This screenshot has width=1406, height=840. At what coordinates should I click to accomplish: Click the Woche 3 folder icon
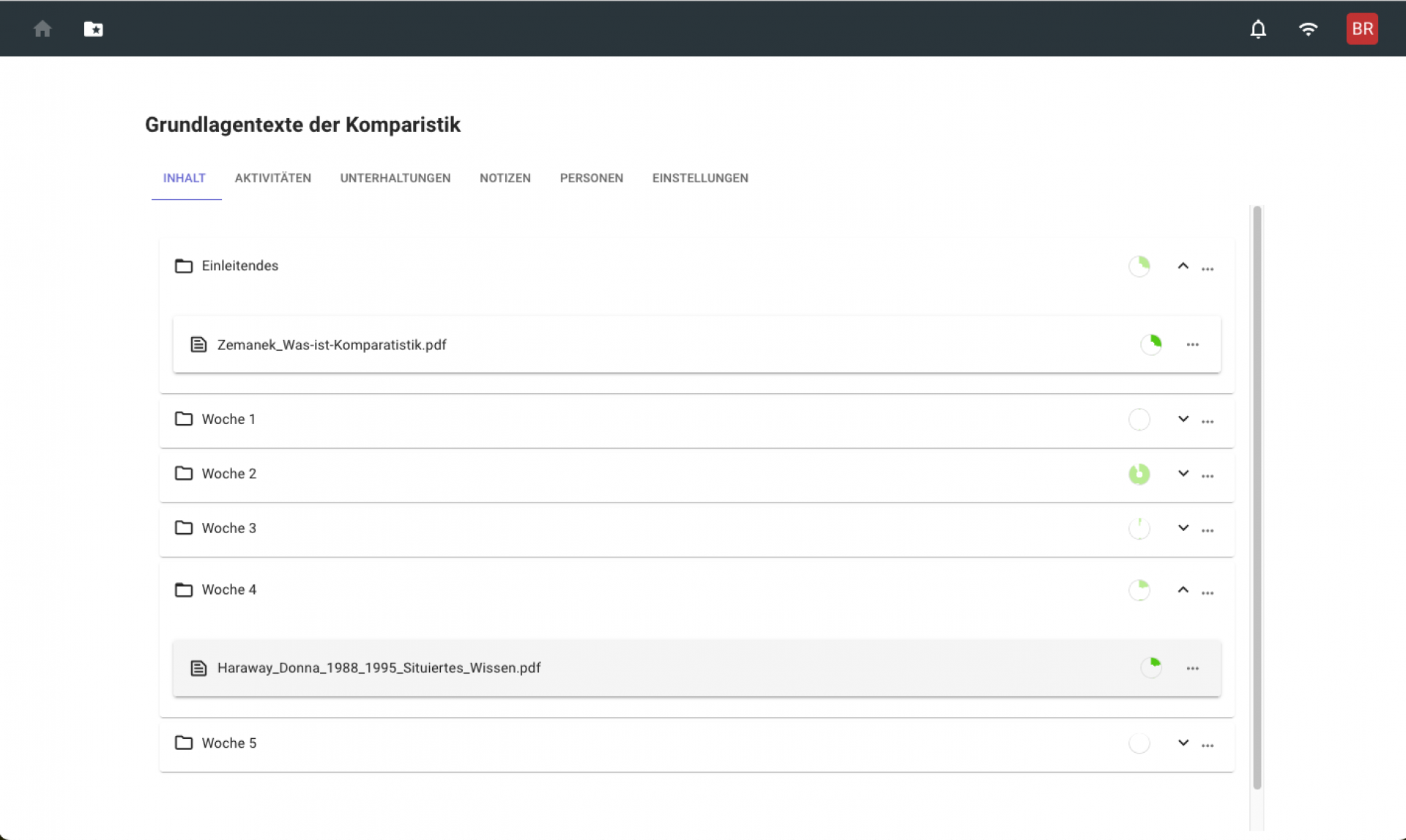point(184,528)
